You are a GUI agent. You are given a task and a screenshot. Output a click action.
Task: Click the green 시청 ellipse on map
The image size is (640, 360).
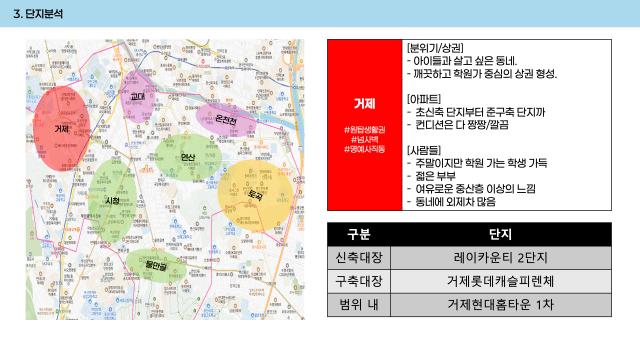pos(112,200)
